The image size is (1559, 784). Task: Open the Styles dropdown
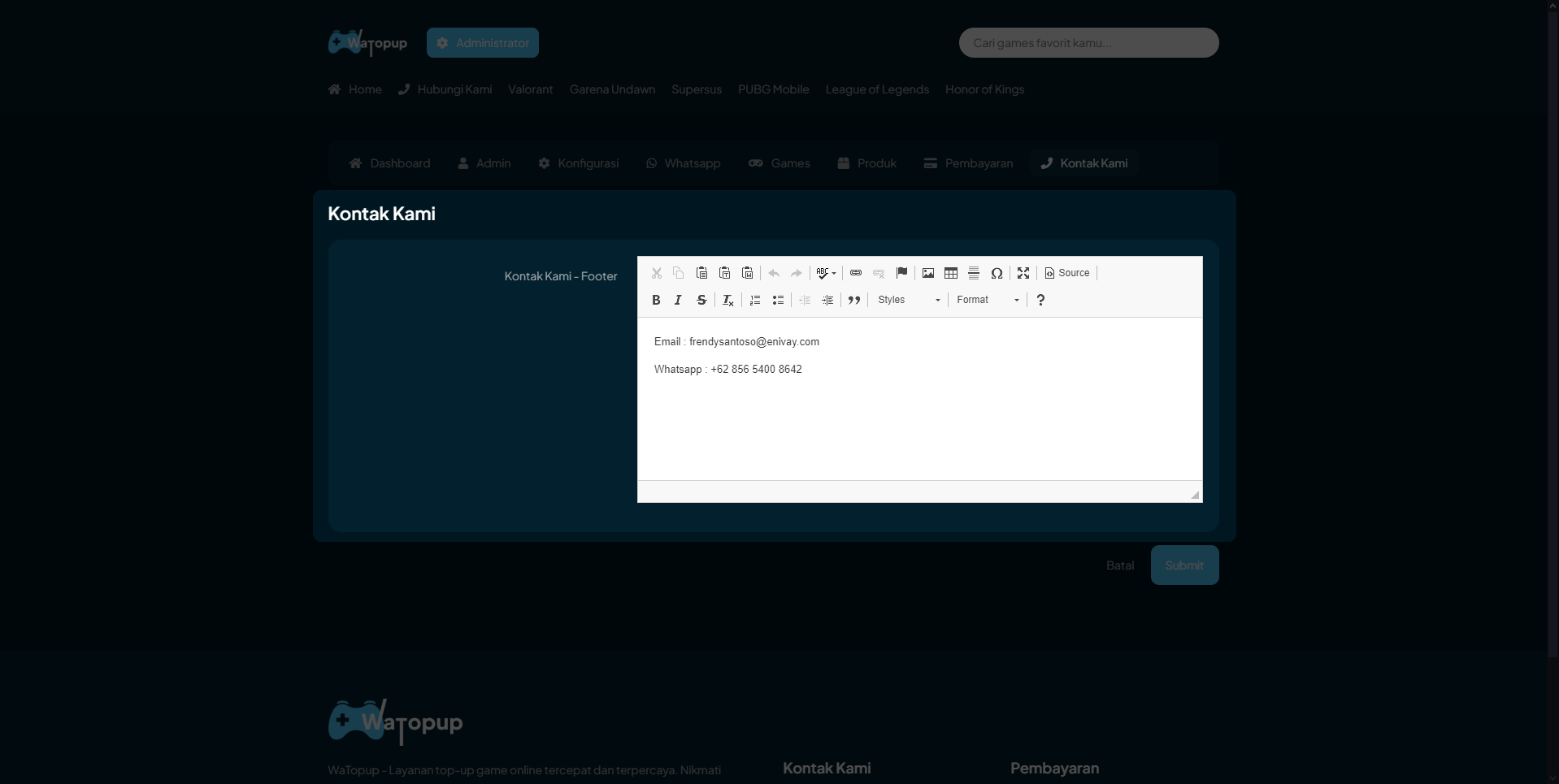[x=909, y=300]
